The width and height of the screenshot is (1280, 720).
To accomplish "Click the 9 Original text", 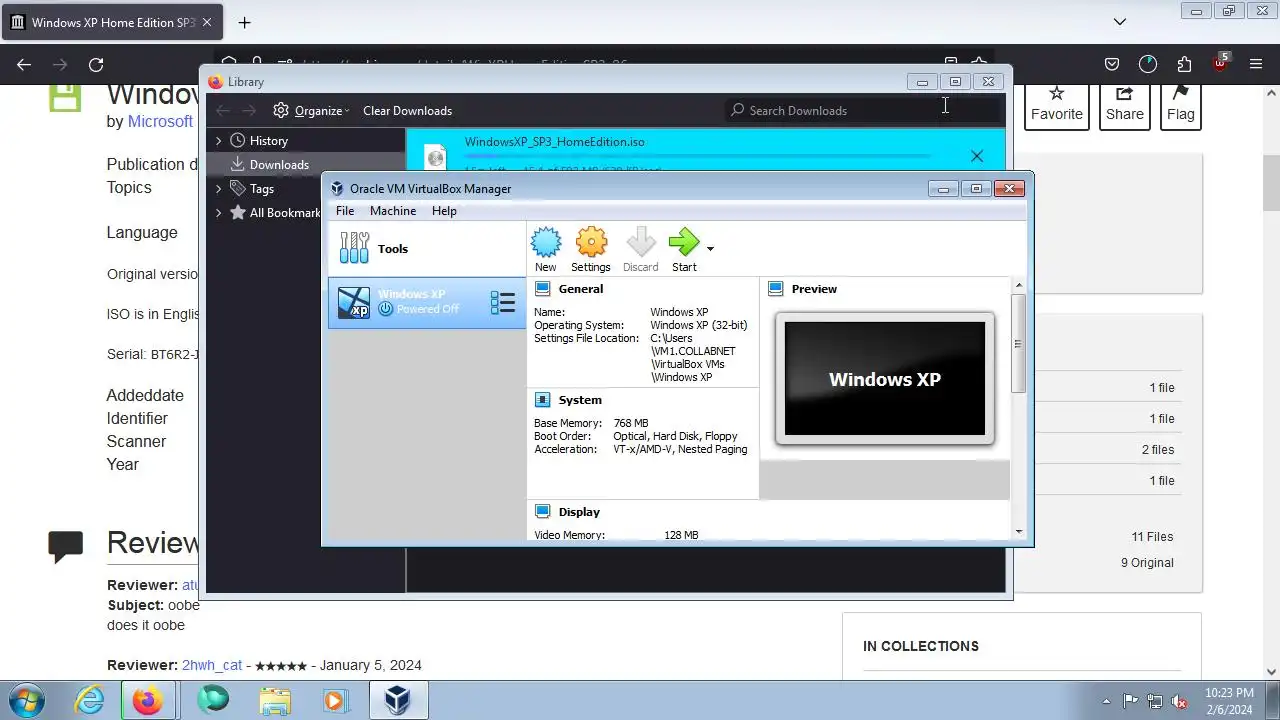I will (x=1147, y=563).
